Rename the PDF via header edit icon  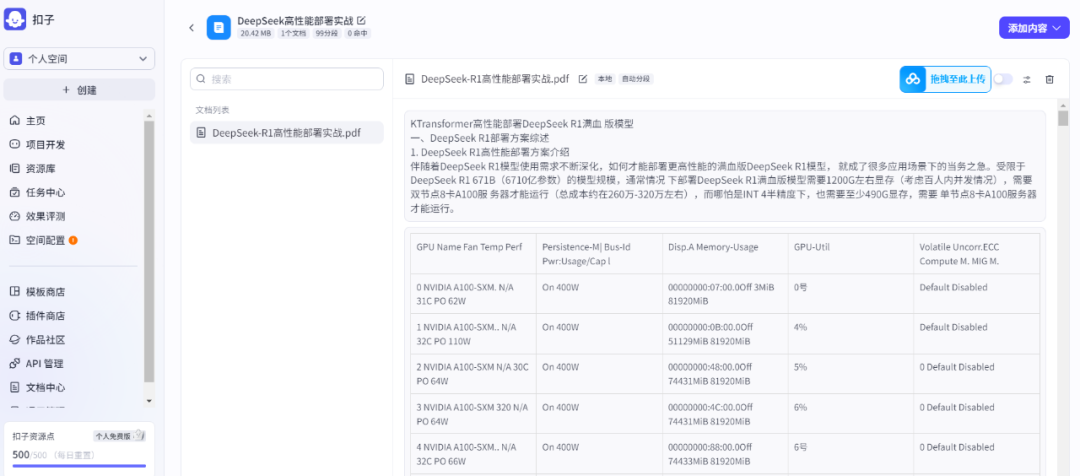(x=583, y=79)
